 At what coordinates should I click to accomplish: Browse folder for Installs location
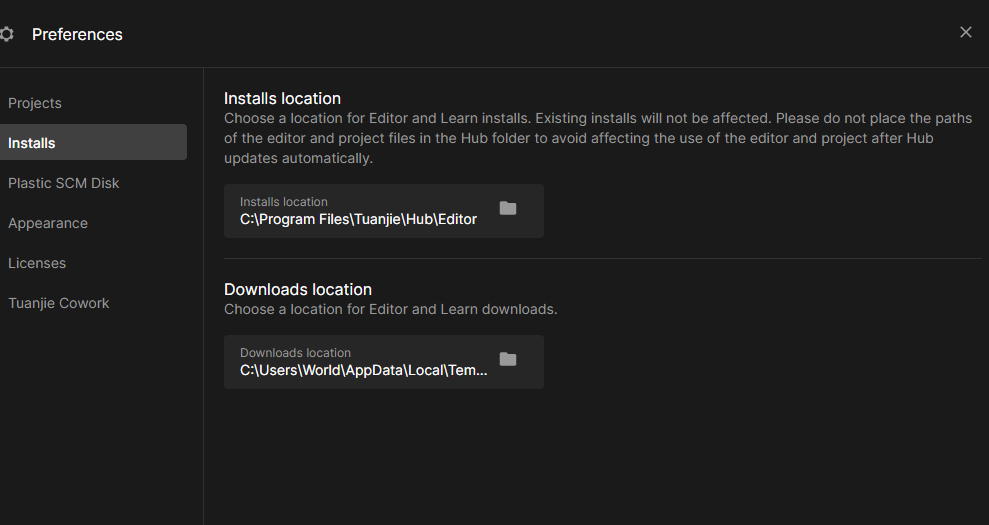coord(508,208)
